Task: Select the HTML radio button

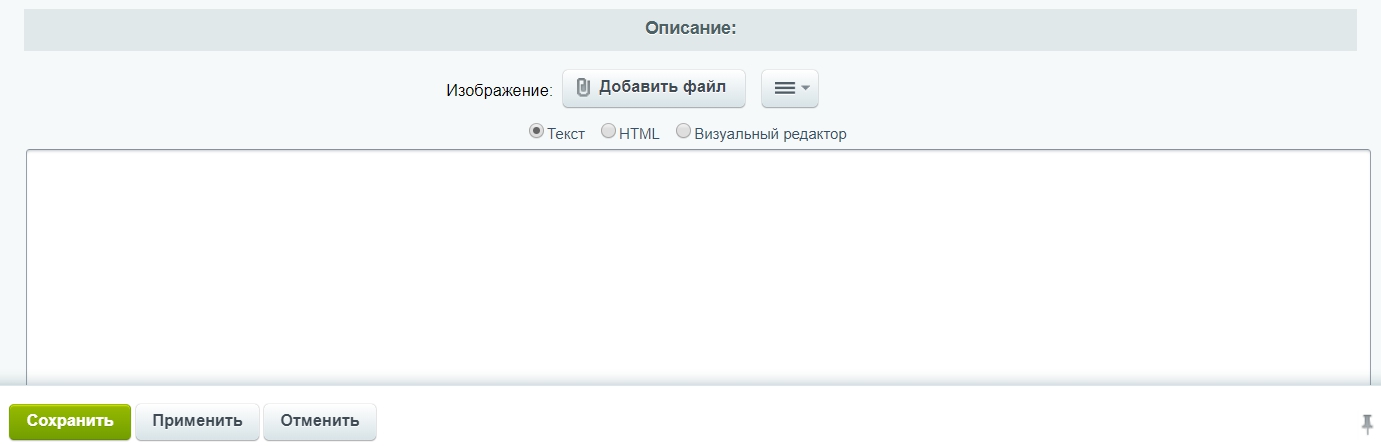Action: tap(608, 131)
